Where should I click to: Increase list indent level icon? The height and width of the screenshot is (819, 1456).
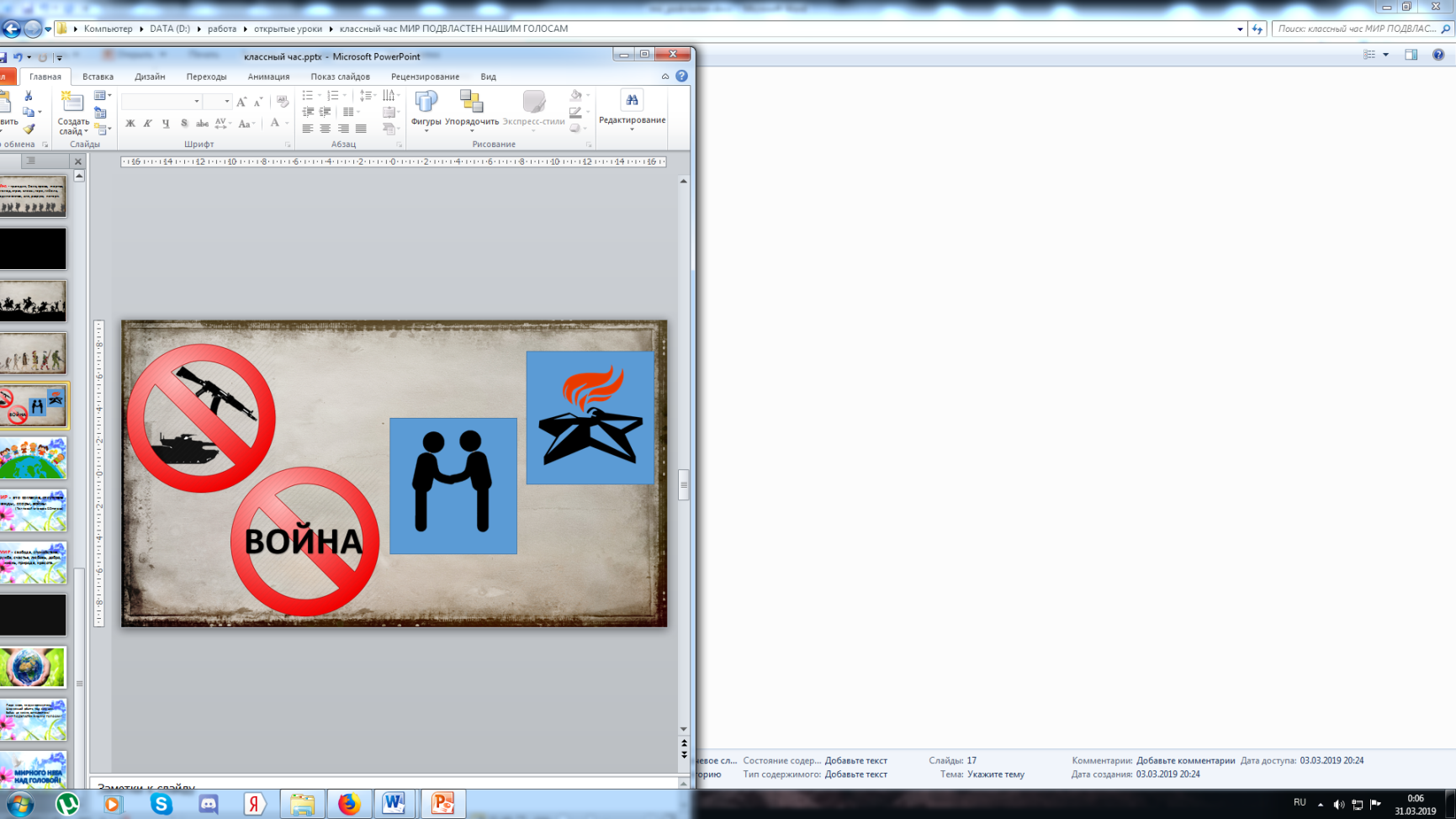click(326, 112)
